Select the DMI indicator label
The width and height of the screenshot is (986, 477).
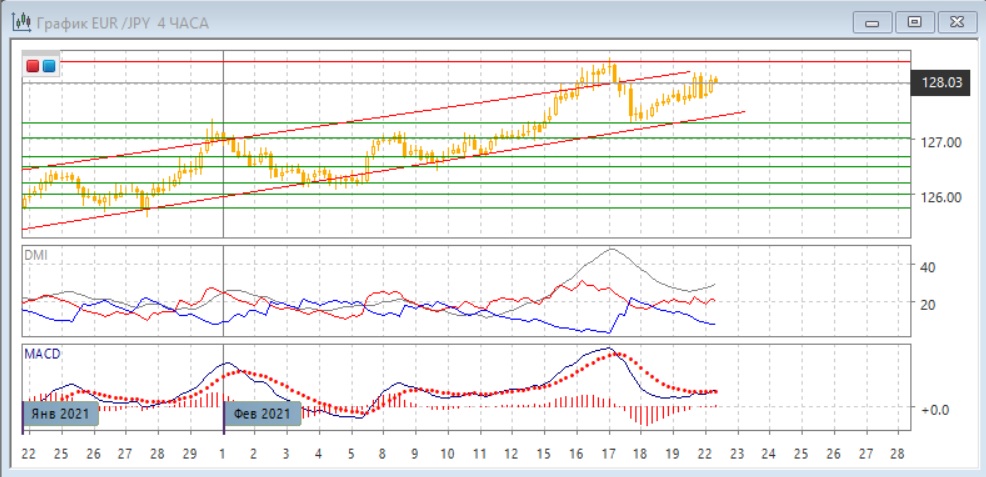click(35, 255)
